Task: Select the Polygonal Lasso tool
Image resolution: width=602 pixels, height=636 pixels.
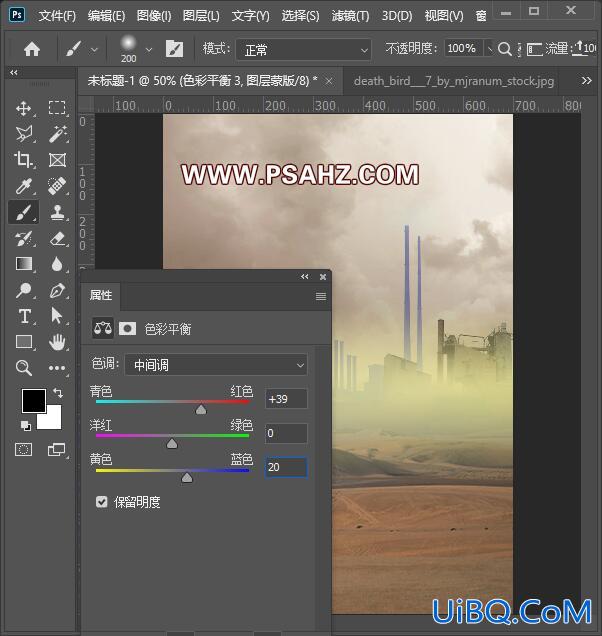Action: point(24,134)
